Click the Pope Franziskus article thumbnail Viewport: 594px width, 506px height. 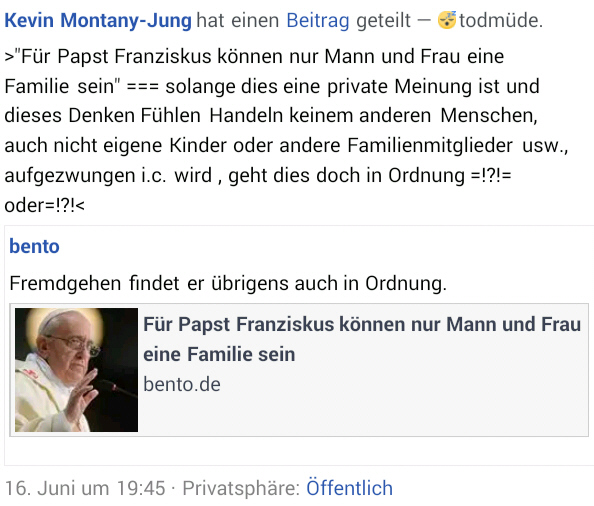click(x=77, y=370)
